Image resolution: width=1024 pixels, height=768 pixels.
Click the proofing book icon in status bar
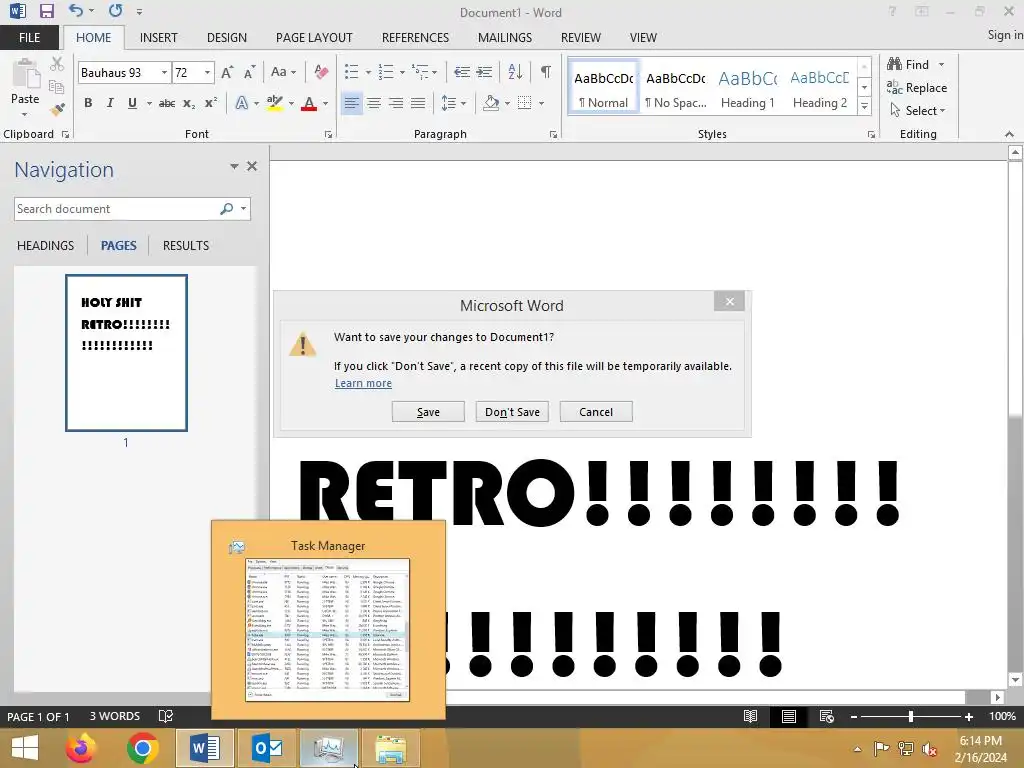[166, 716]
